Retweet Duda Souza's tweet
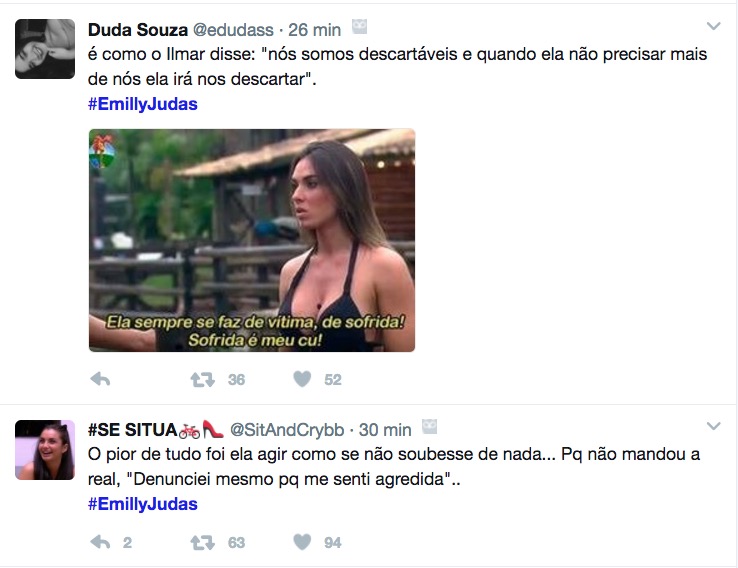This screenshot has width=738, height=568. coord(203,379)
